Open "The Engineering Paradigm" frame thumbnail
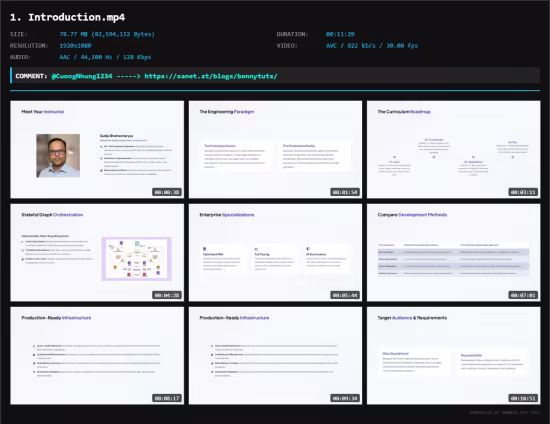This screenshot has width=550, height=424. tap(275, 149)
